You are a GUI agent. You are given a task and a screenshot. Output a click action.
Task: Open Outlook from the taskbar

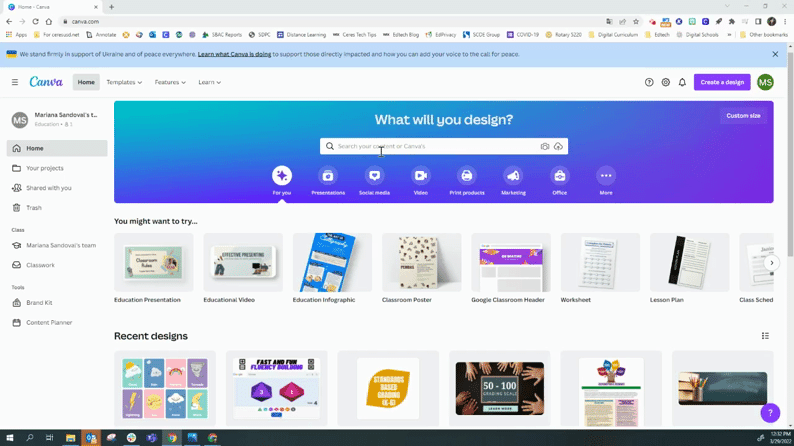click(91, 437)
